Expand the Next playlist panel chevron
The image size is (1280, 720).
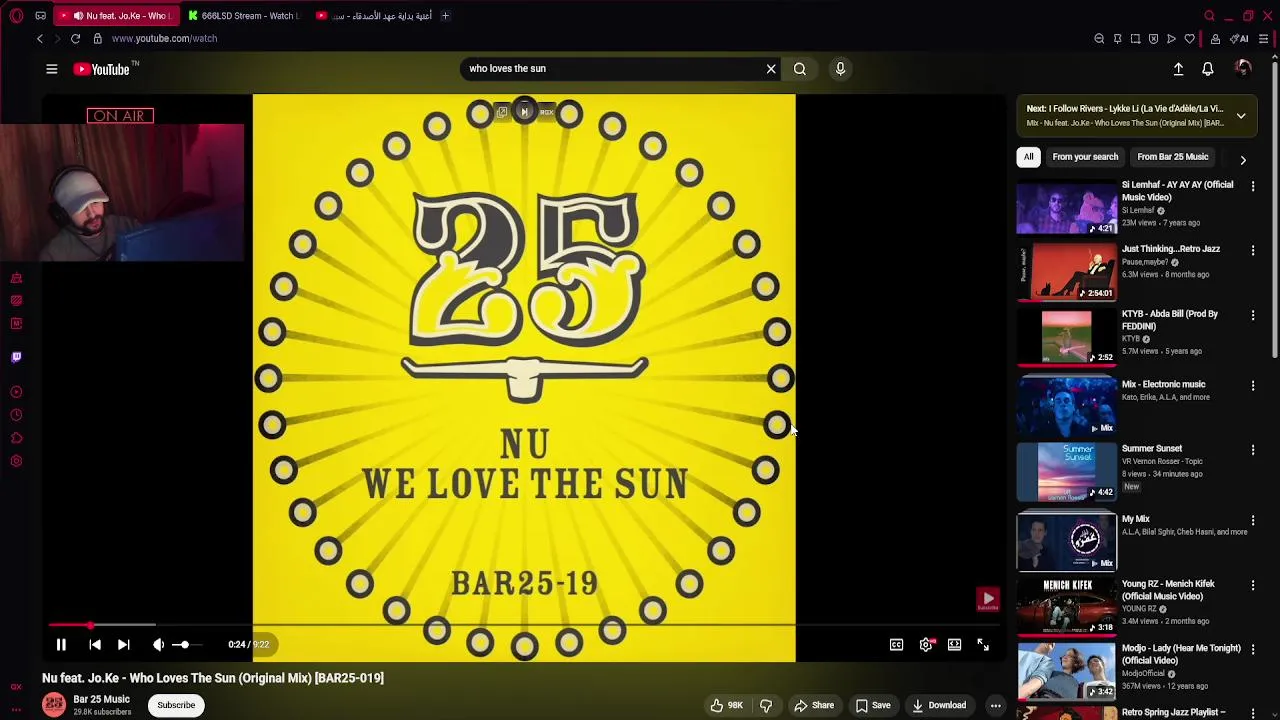click(x=1241, y=115)
